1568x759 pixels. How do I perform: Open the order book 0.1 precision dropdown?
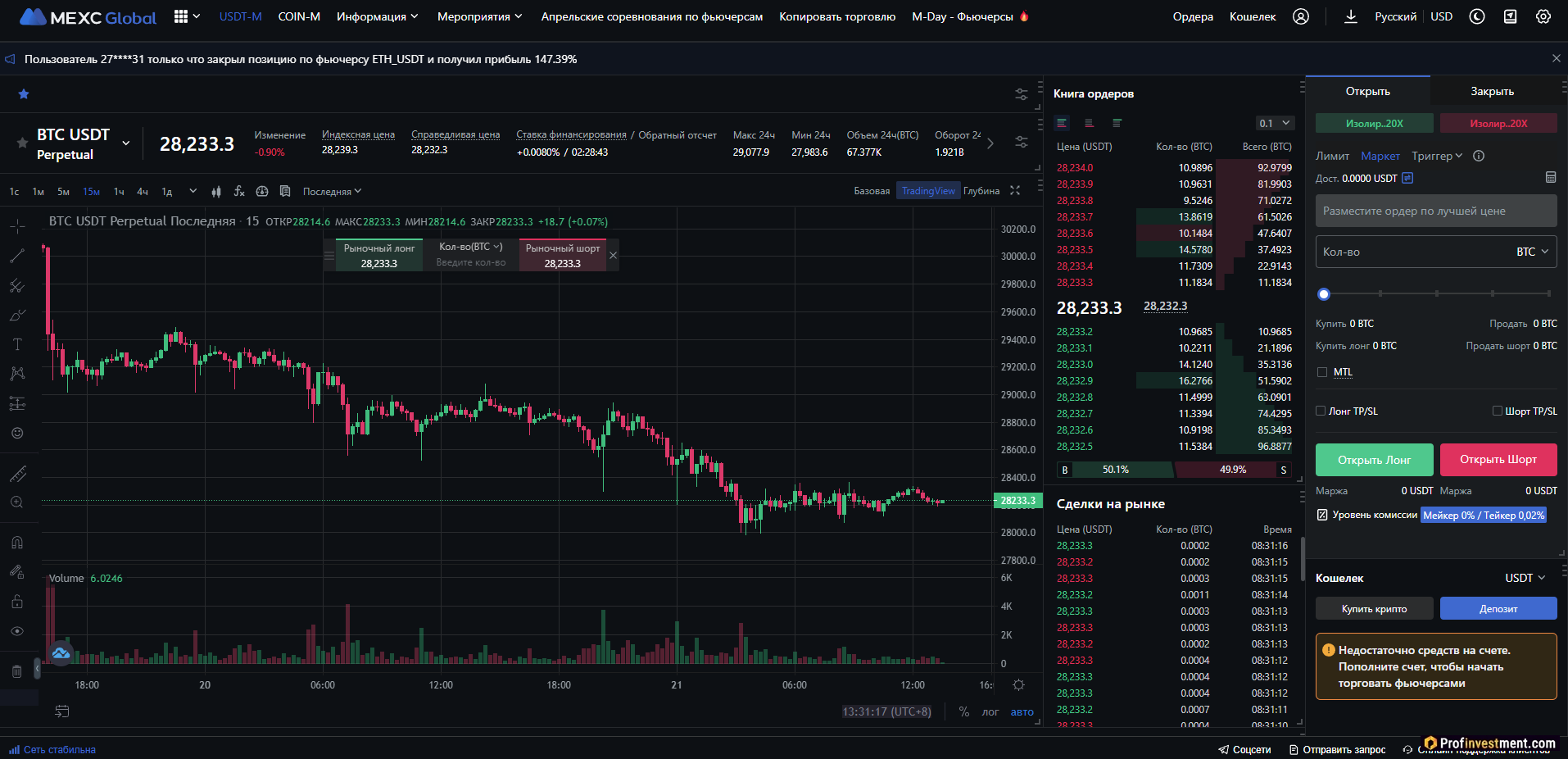(x=1275, y=123)
